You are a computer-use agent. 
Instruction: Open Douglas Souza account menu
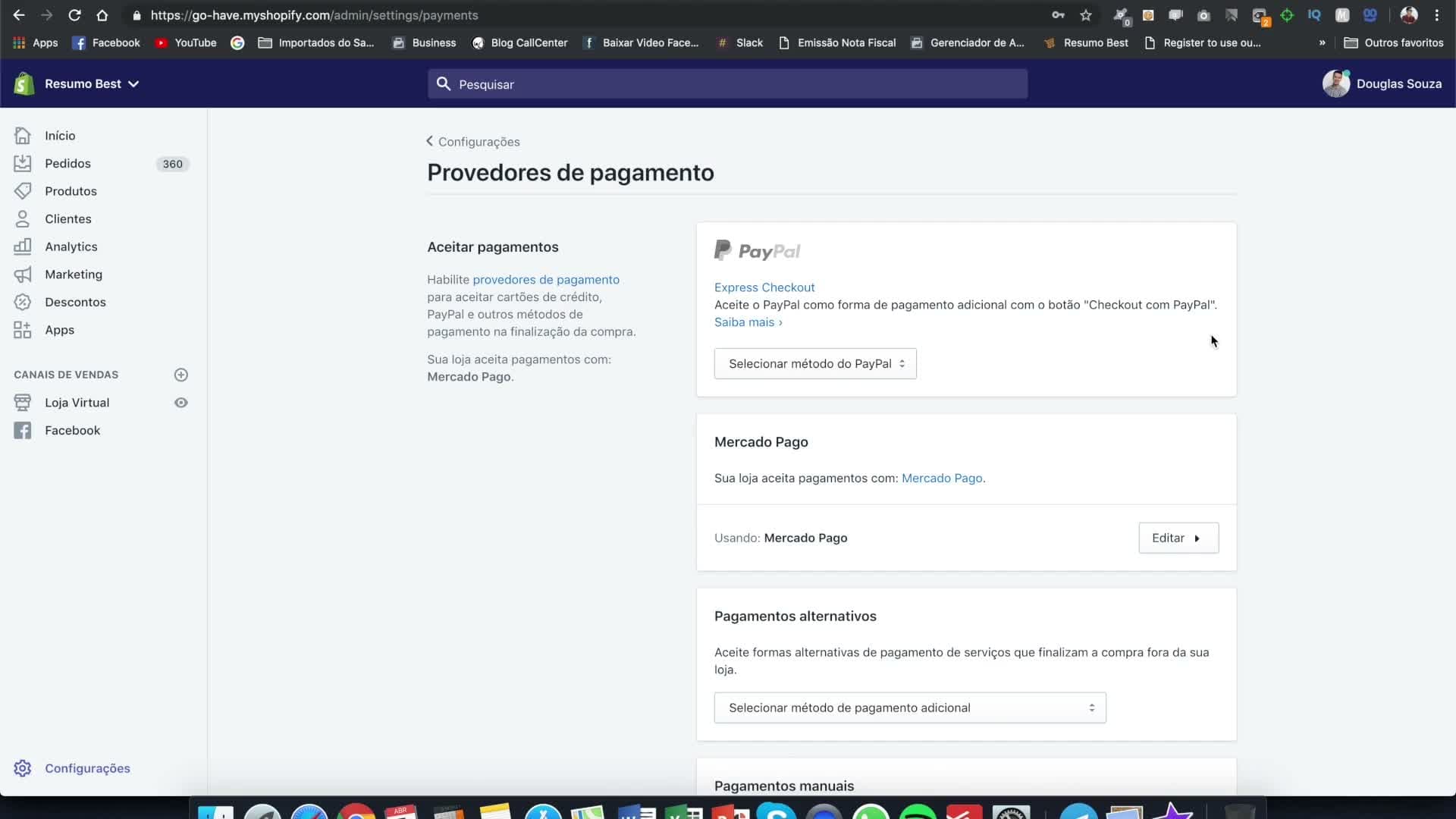(x=1382, y=83)
